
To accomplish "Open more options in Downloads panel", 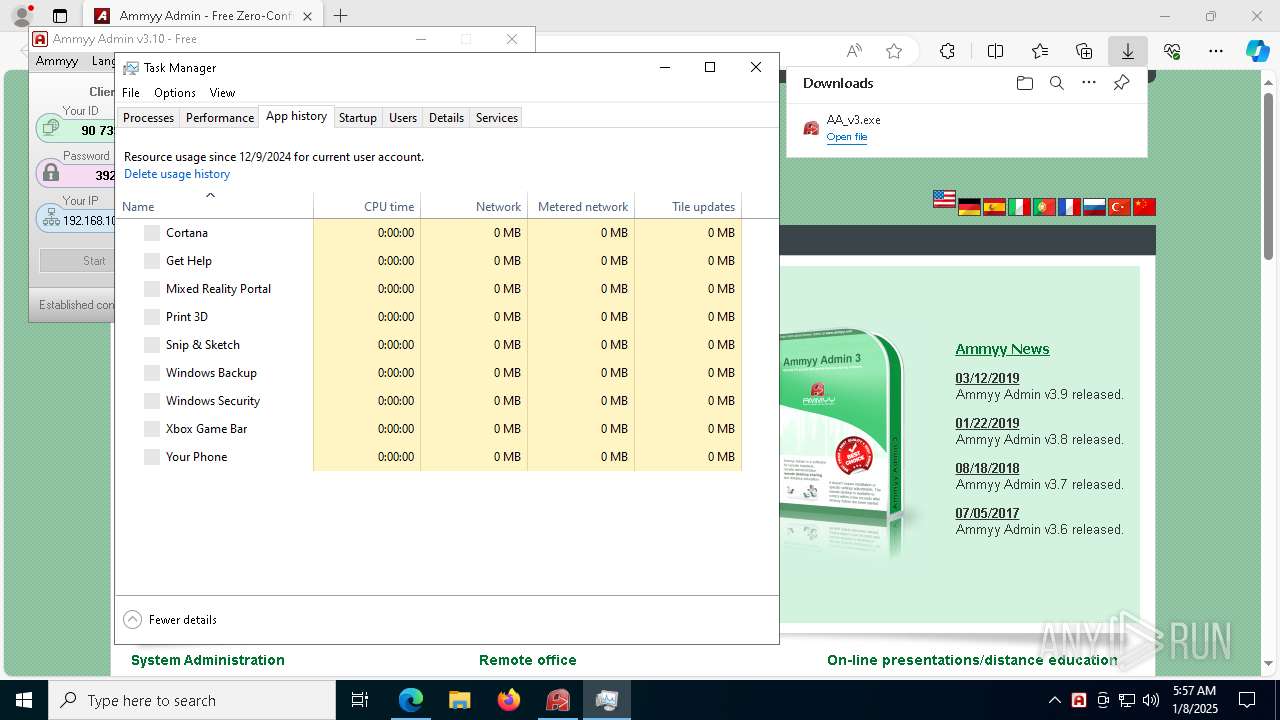I will (1089, 83).
